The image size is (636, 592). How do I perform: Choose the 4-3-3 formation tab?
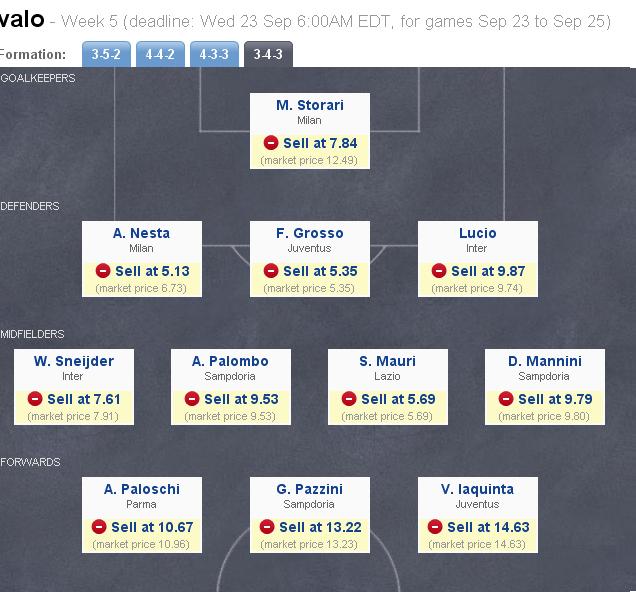(213, 55)
